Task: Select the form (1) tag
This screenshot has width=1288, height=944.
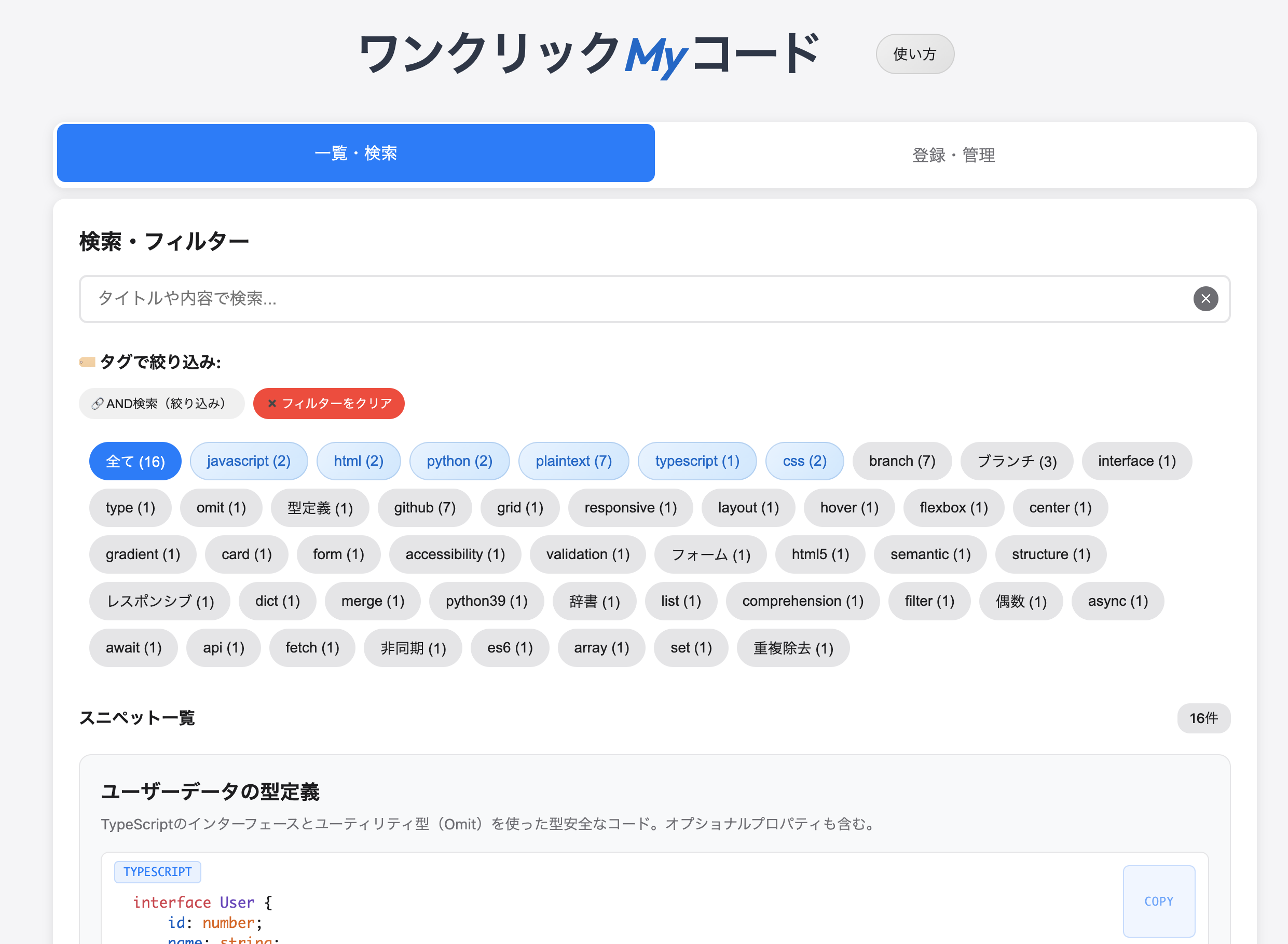Action: click(x=338, y=555)
